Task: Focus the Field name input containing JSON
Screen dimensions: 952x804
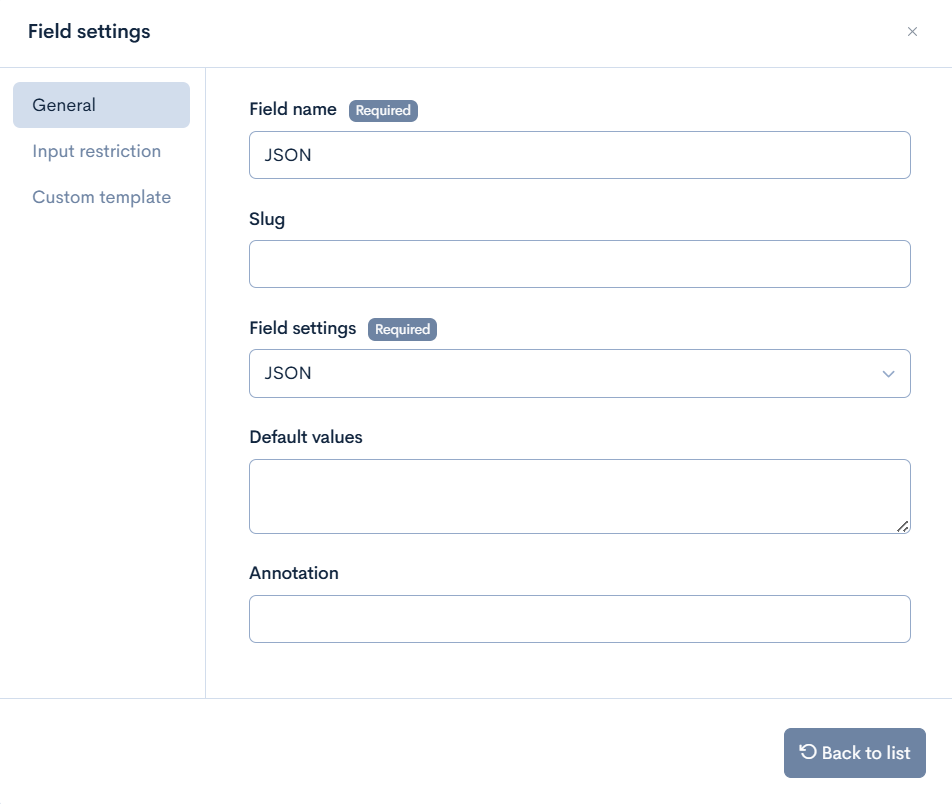Action: point(579,155)
